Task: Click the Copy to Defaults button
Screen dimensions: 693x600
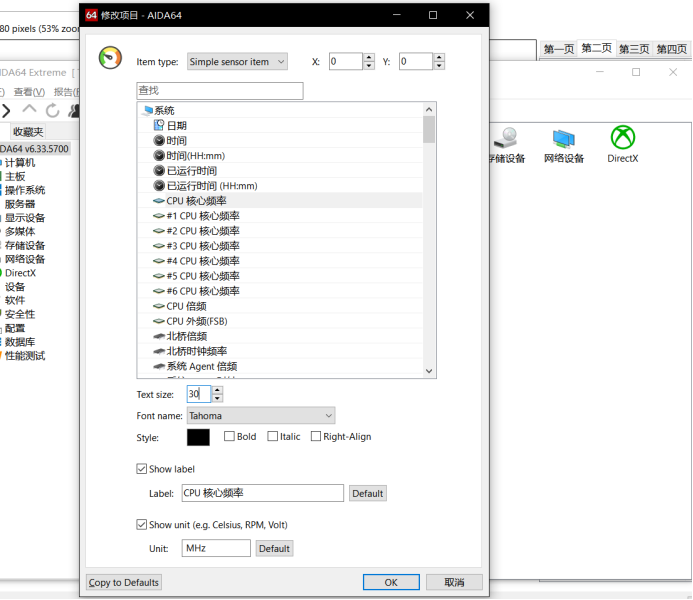Action: 124,583
